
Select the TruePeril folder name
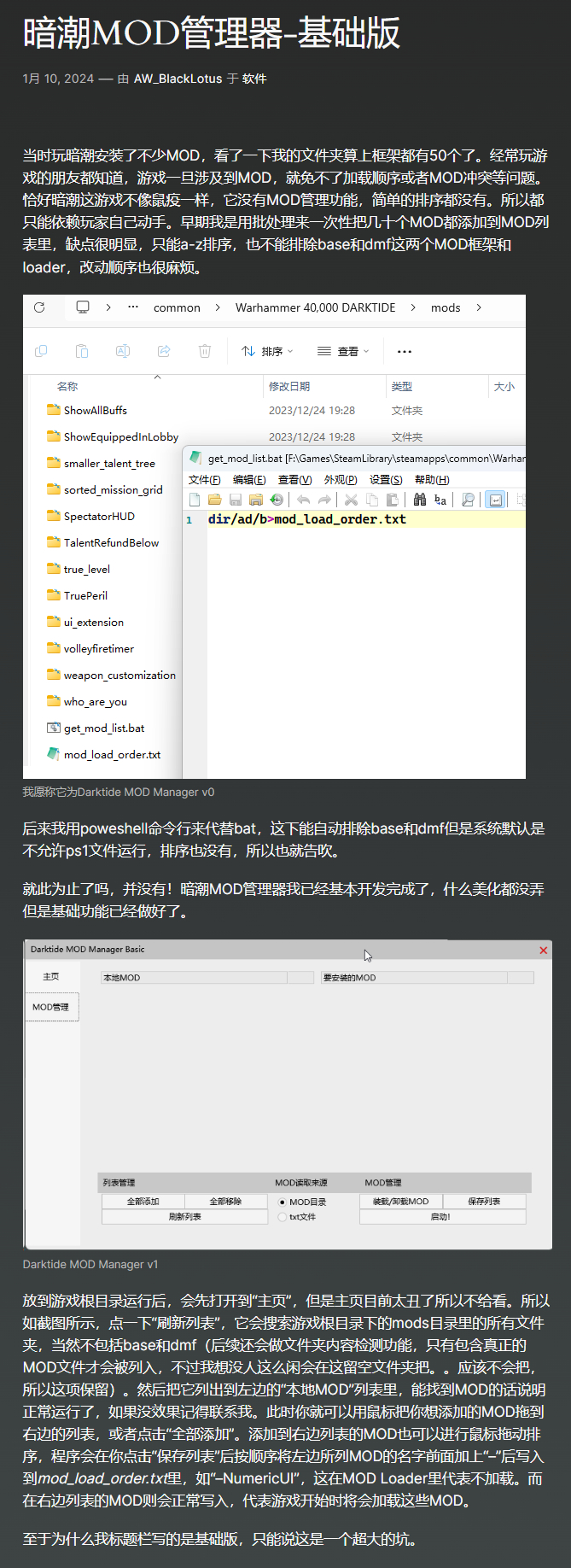[x=85, y=595]
